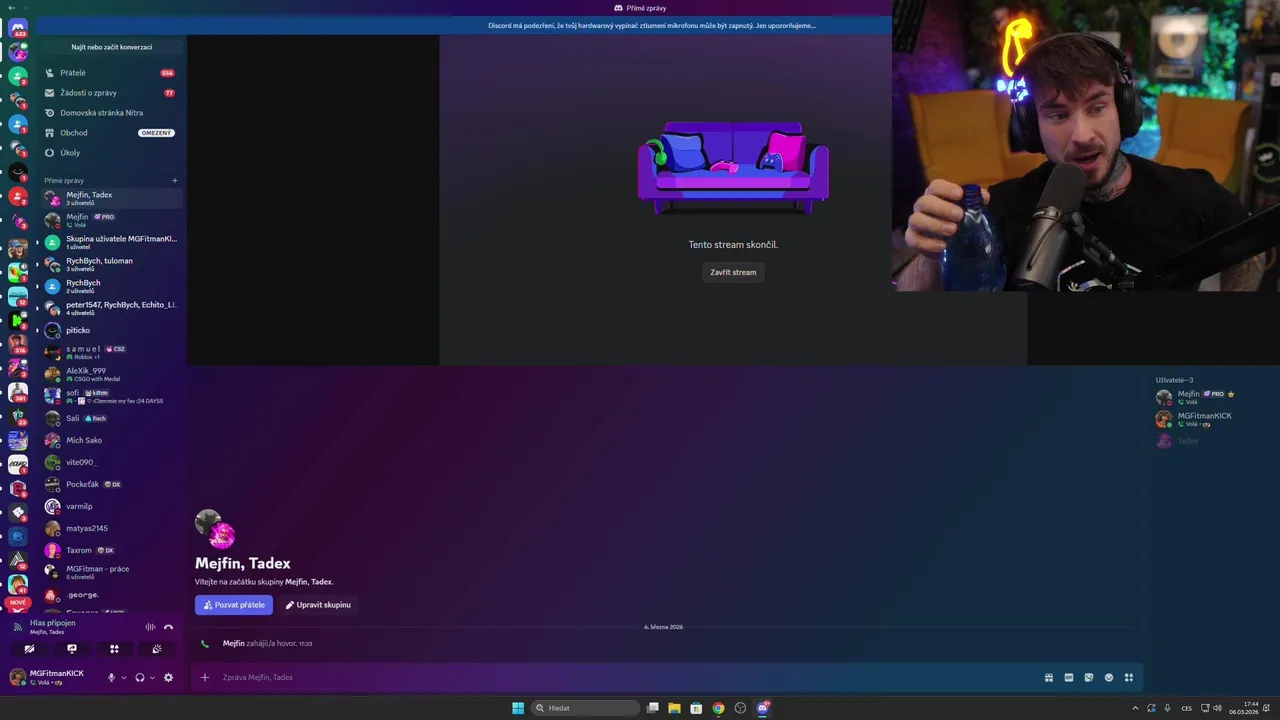Open 'peter1547, RychBych, Echito' group
The image size is (1280, 720).
111,308
